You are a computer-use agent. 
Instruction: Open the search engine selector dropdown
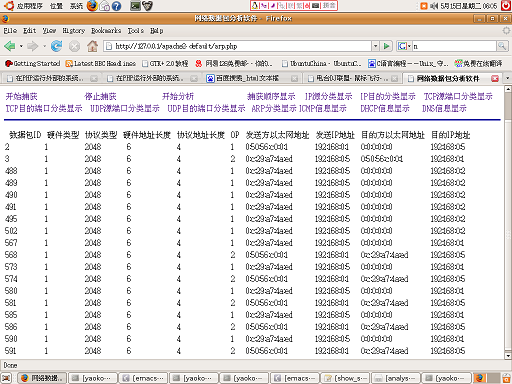[410, 46]
